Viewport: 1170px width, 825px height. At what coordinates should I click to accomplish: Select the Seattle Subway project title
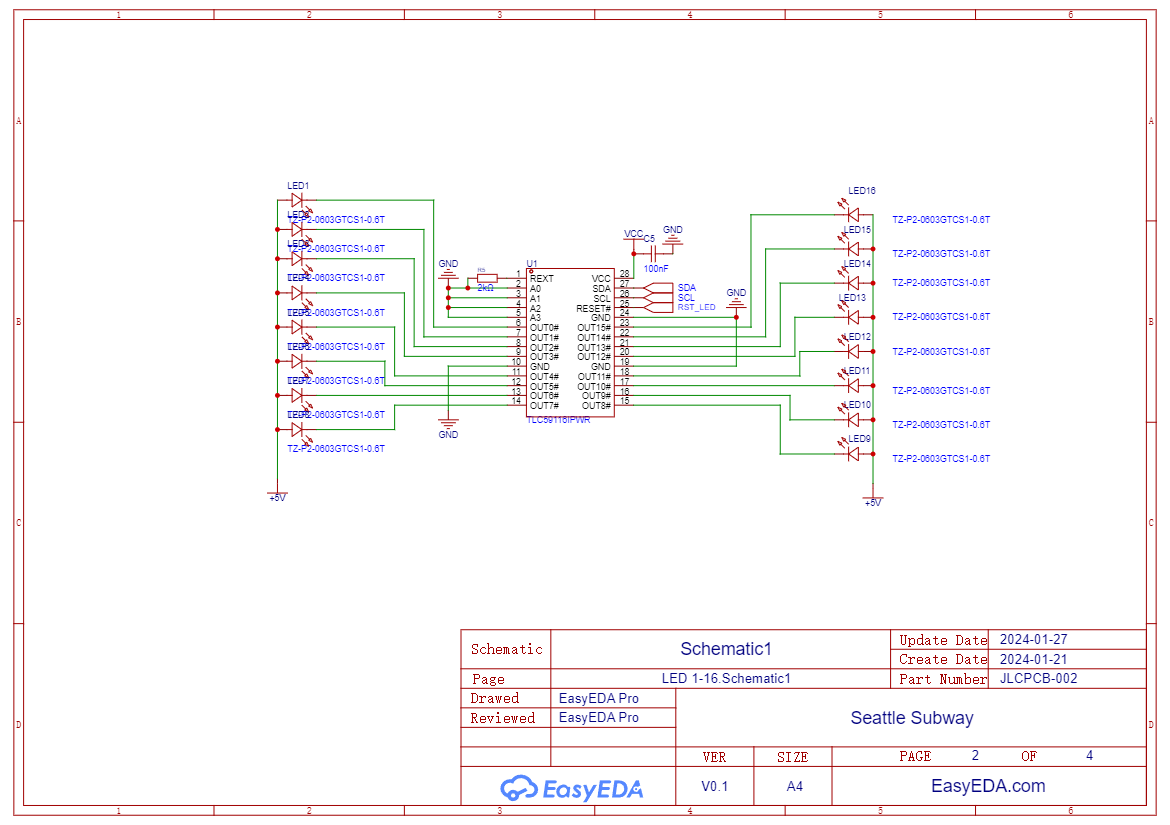(912, 718)
